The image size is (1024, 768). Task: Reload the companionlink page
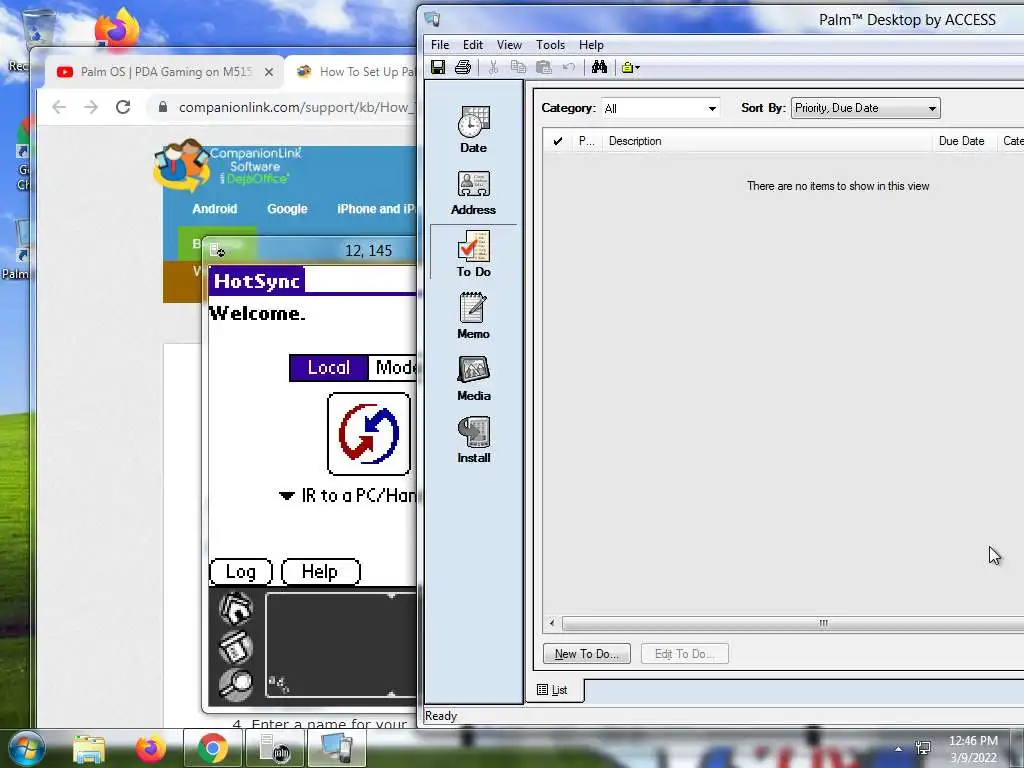[123, 107]
